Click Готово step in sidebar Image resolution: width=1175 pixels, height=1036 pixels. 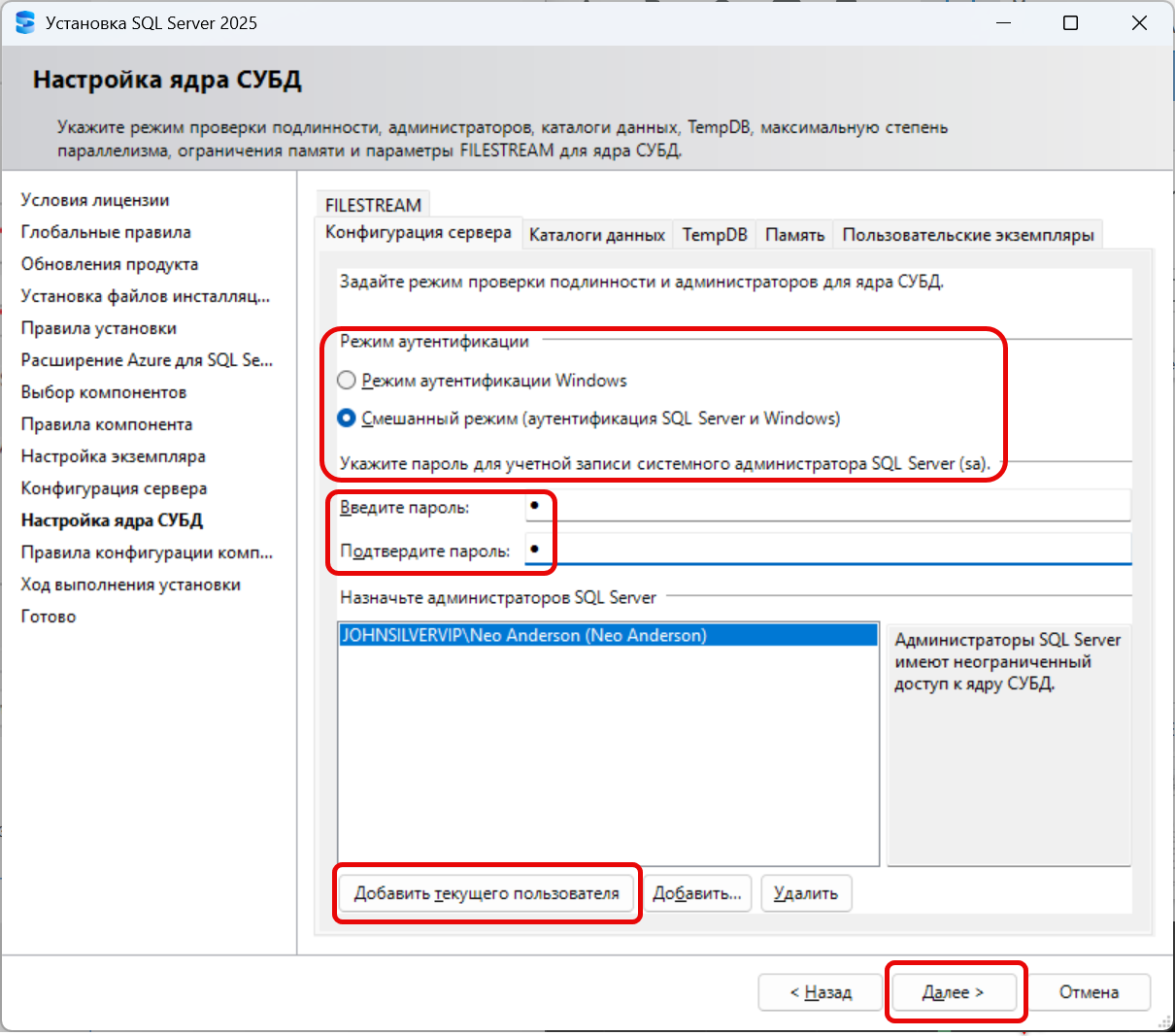coord(49,617)
